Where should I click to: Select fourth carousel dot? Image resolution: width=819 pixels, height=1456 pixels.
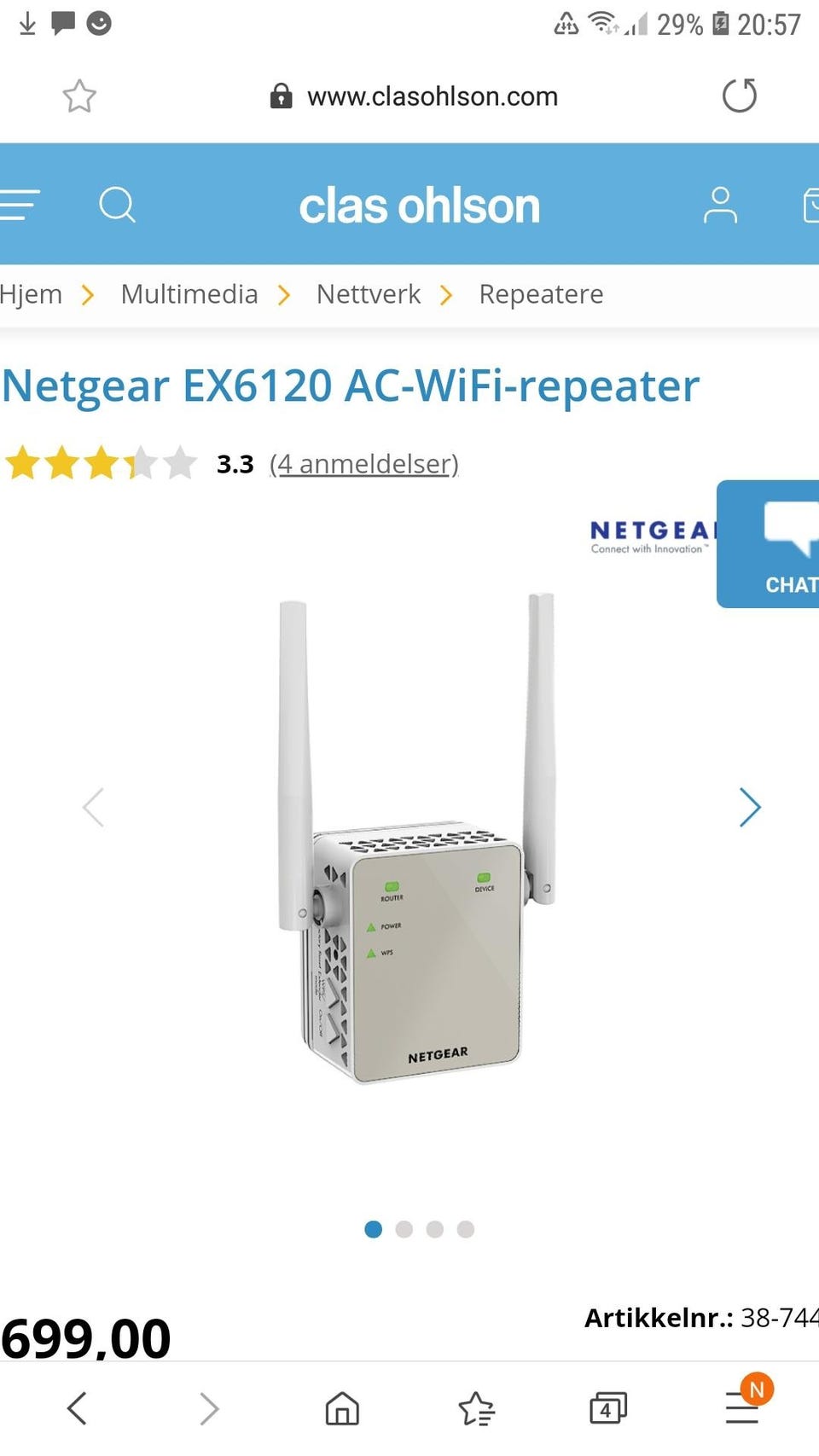tap(466, 1229)
